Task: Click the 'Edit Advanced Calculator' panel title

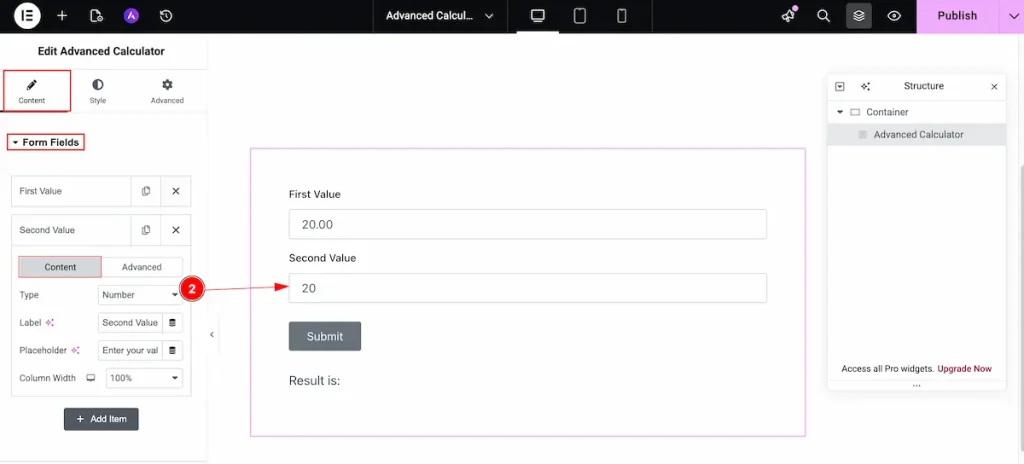Action: pyautogui.click(x=101, y=51)
